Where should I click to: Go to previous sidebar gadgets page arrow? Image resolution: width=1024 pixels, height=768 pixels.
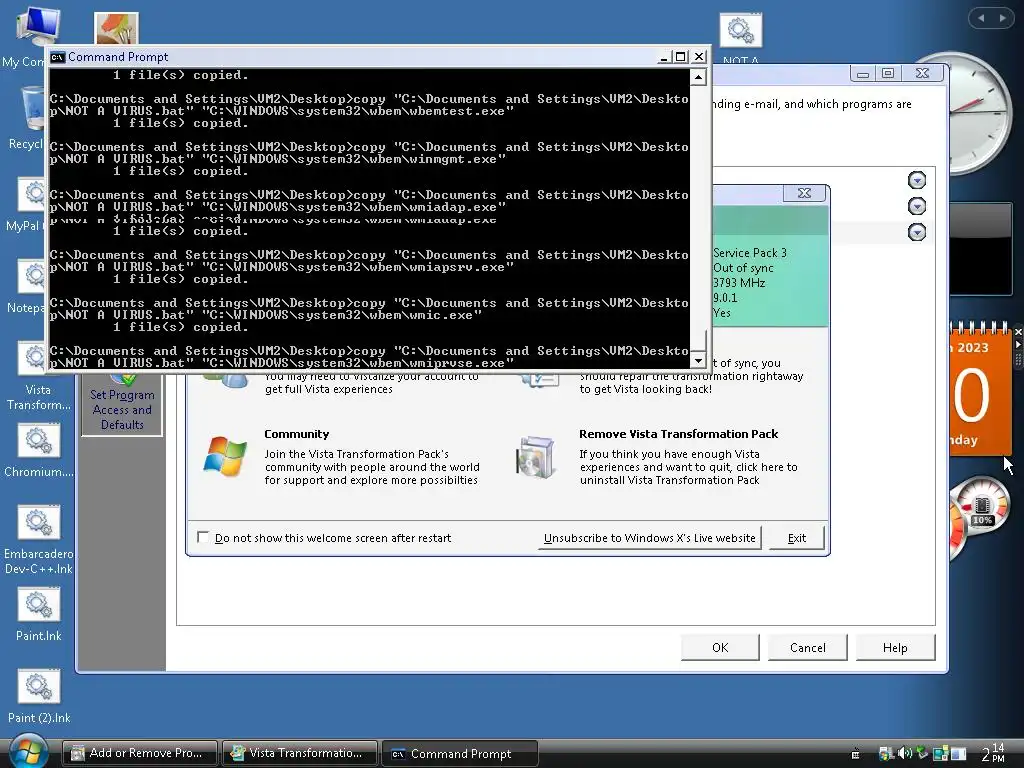point(981,18)
